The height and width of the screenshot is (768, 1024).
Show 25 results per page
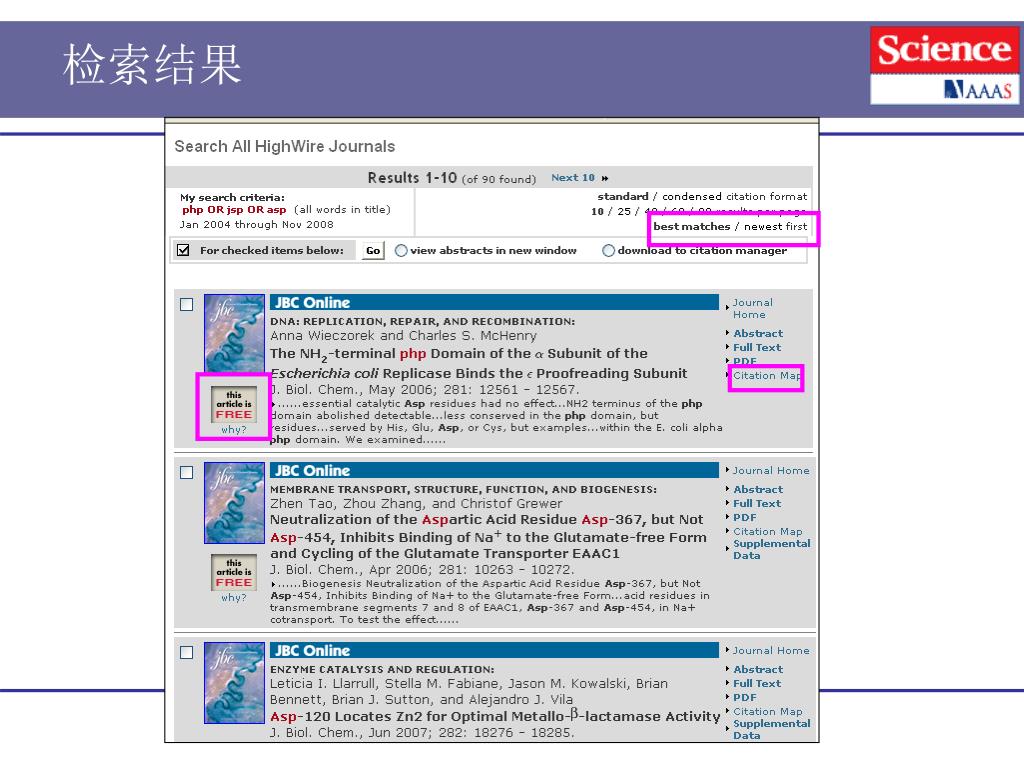624,212
